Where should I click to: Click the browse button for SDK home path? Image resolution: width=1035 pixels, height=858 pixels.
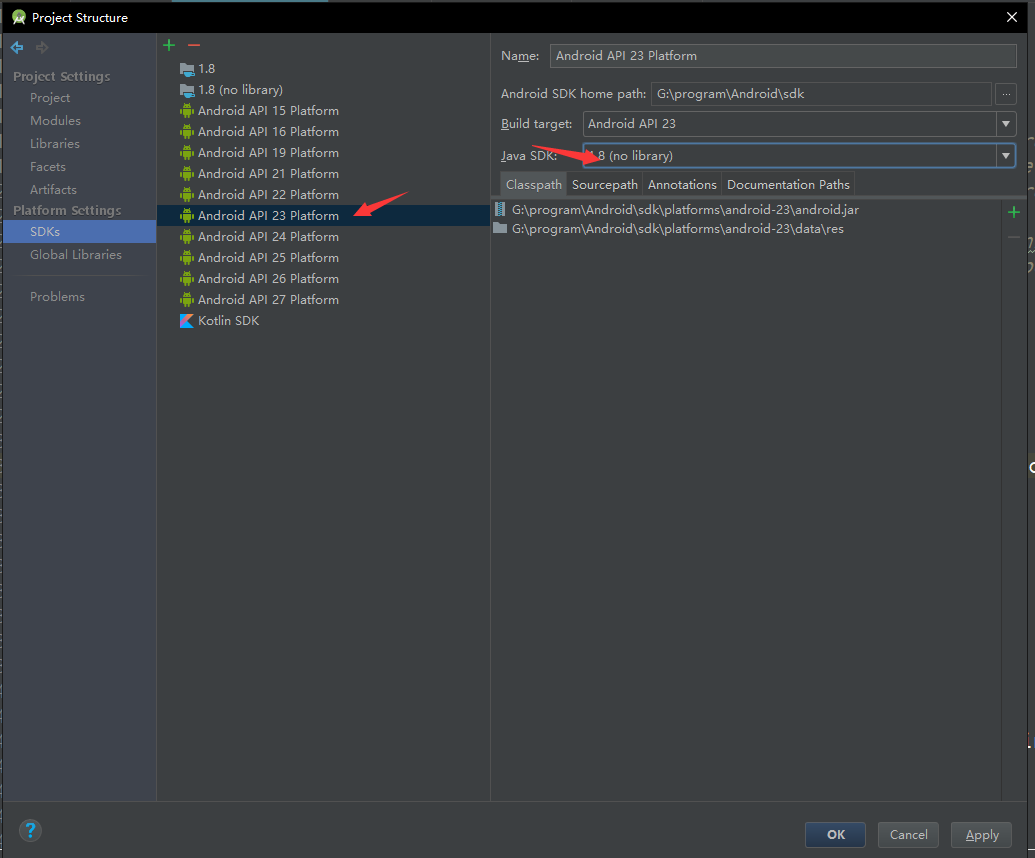[1005, 94]
